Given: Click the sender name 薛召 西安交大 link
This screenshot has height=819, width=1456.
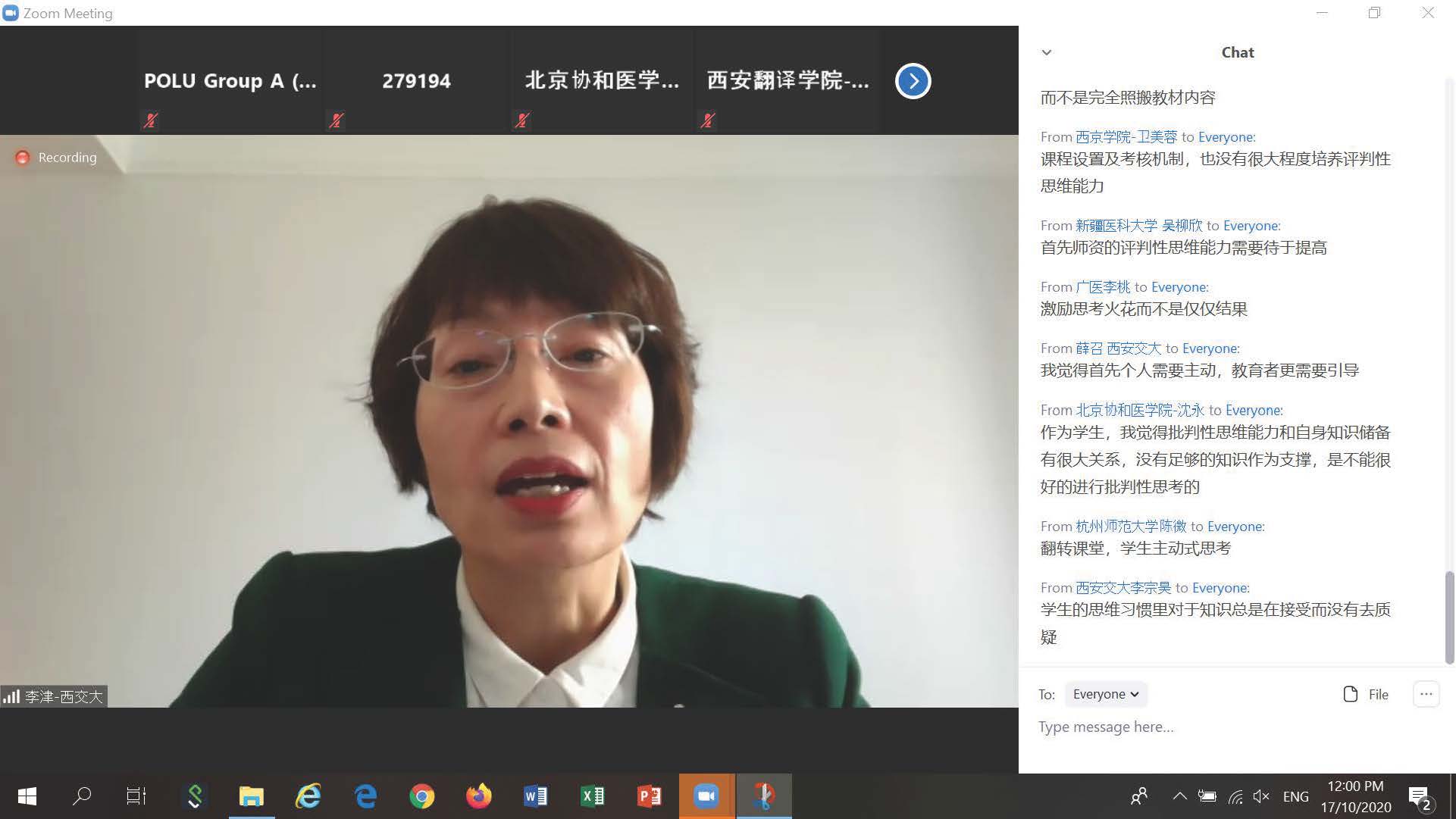Looking at the screenshot, I should [x=1118, y=349].
